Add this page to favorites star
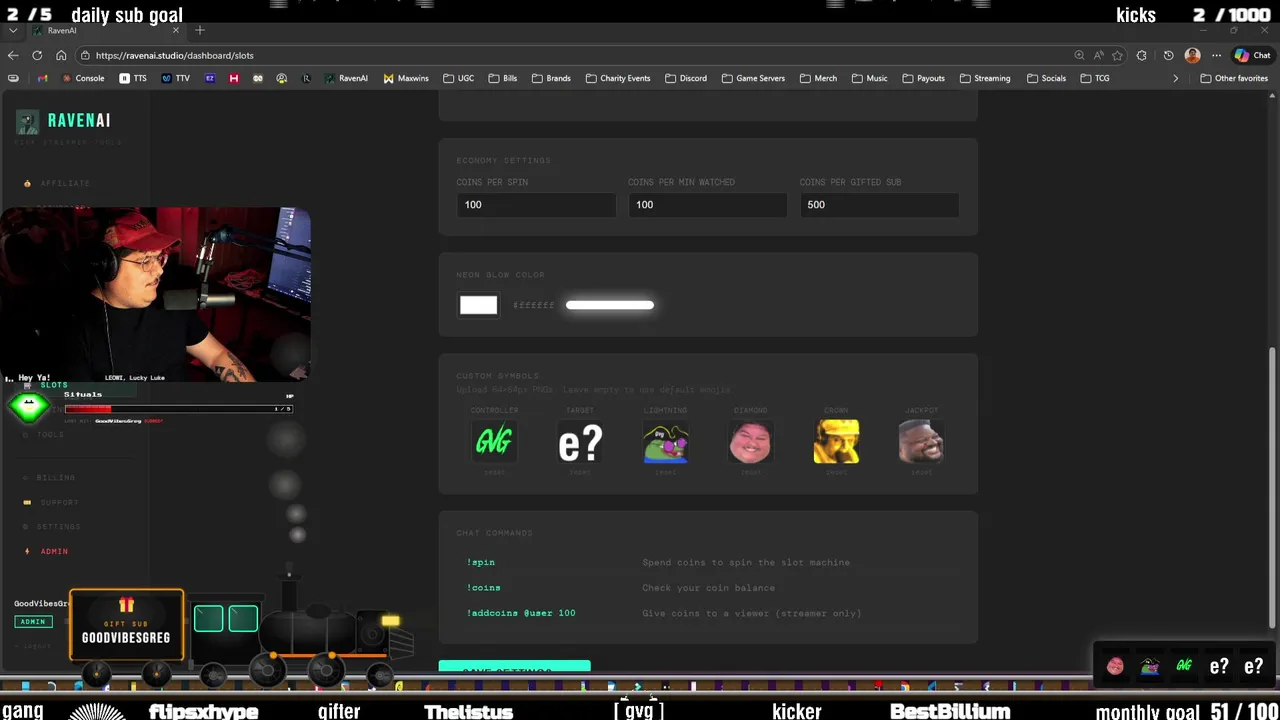 click(1117, 55)
